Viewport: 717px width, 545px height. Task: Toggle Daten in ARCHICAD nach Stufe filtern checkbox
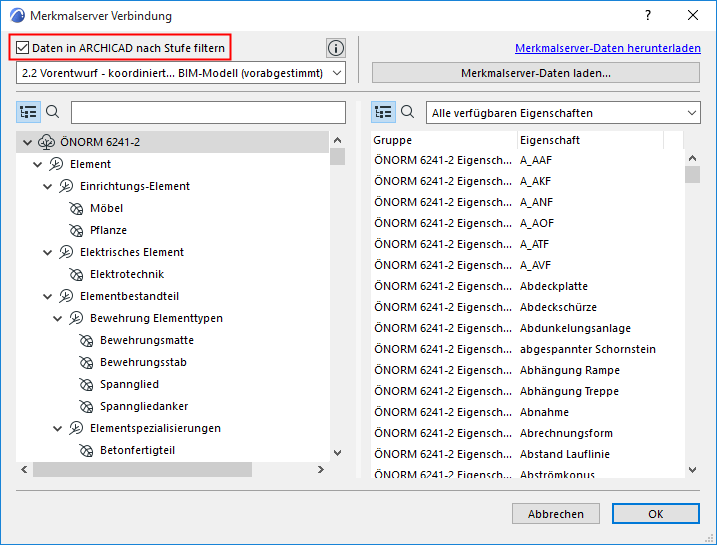click(x=22, y=48)
